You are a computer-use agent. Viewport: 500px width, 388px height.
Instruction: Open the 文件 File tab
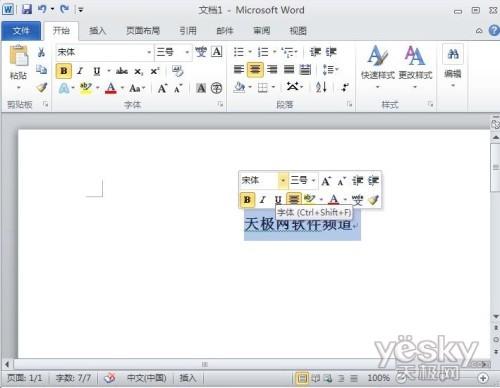[21, 31]
